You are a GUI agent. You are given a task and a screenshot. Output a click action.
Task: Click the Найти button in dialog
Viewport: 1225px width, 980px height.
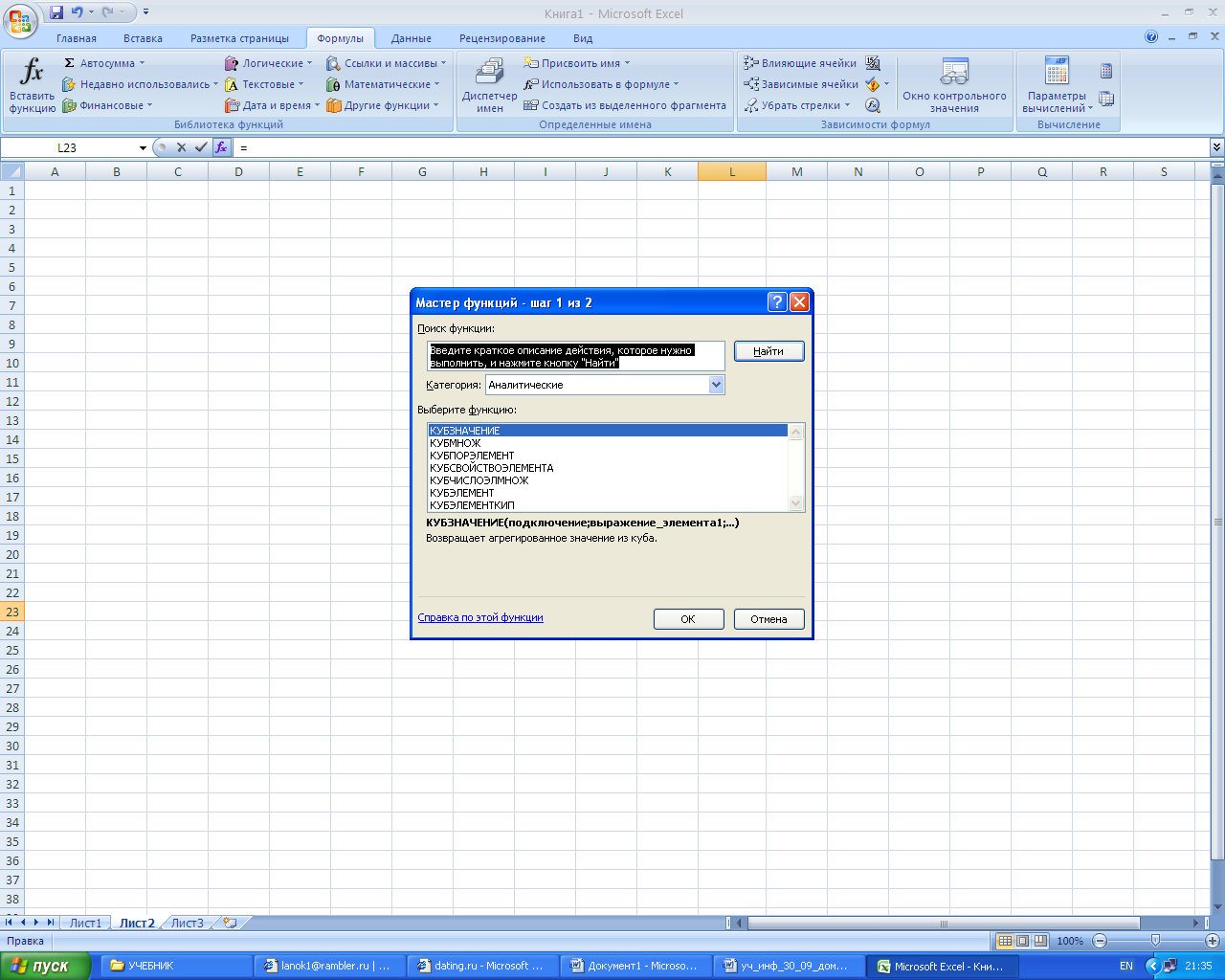click(x=768, y=351)
